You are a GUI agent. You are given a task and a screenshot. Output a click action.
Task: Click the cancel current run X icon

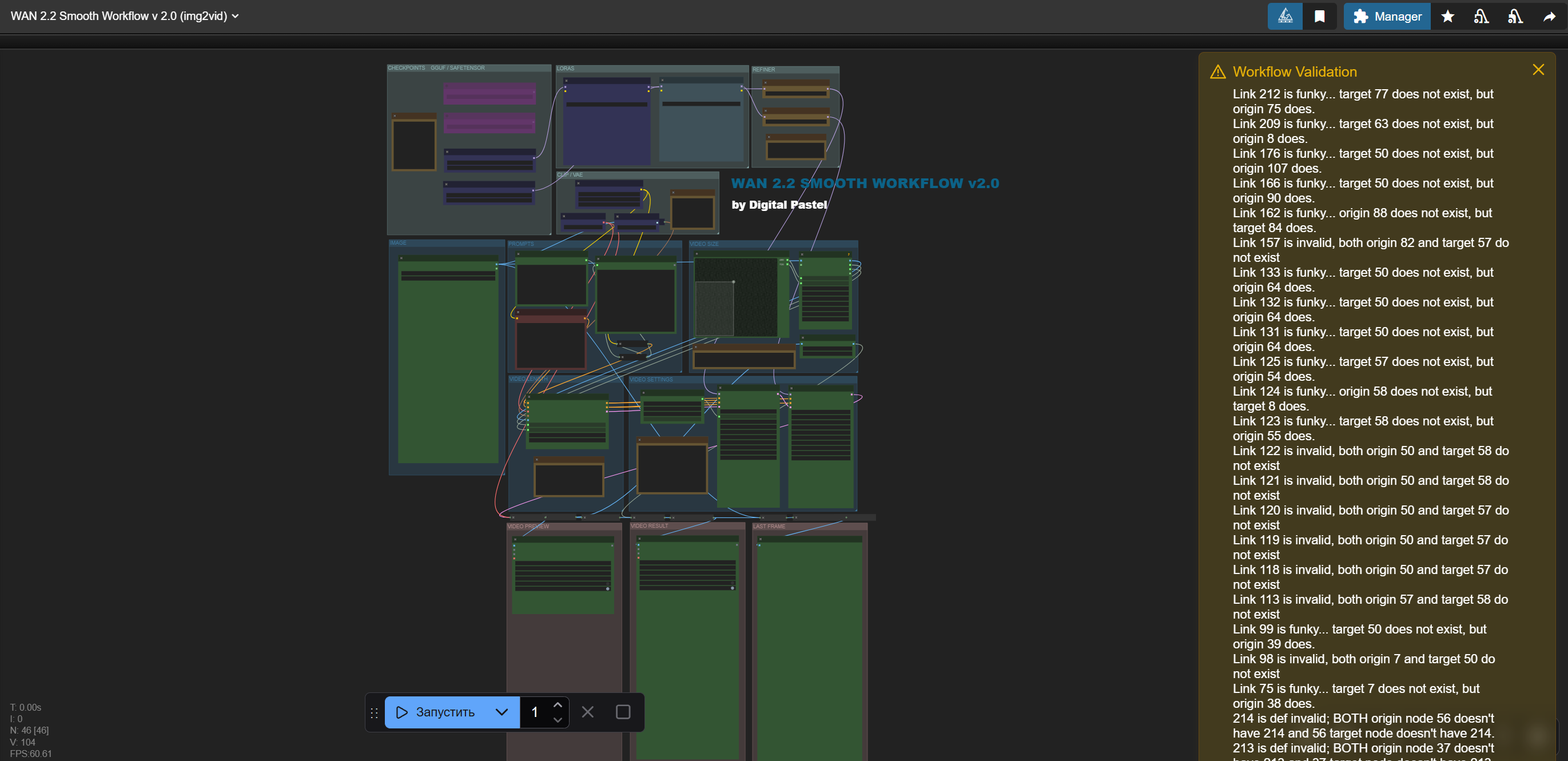pyautogui.click(x=587, y=712)
